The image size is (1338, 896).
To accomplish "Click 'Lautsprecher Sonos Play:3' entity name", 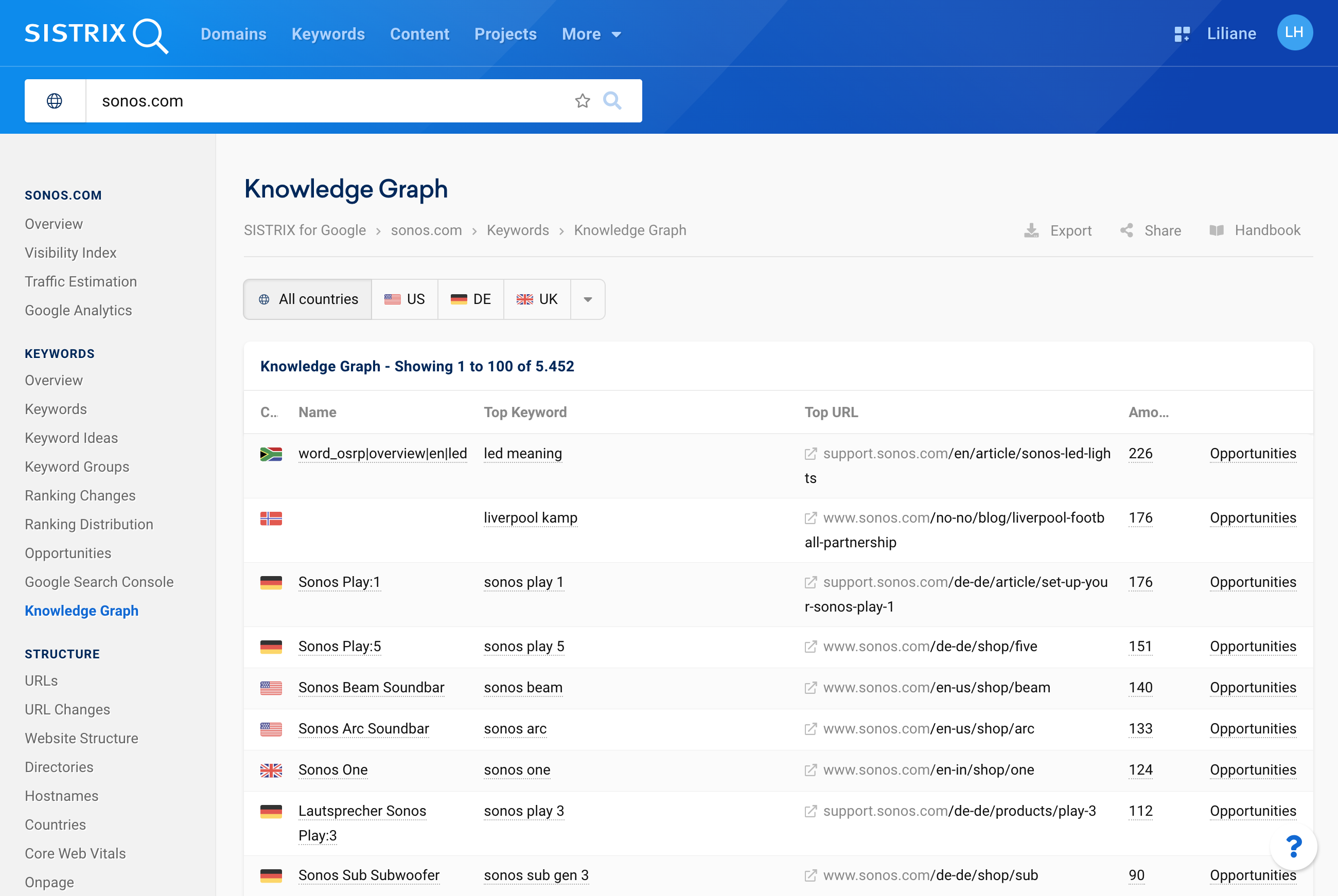I will pos(362,823).
